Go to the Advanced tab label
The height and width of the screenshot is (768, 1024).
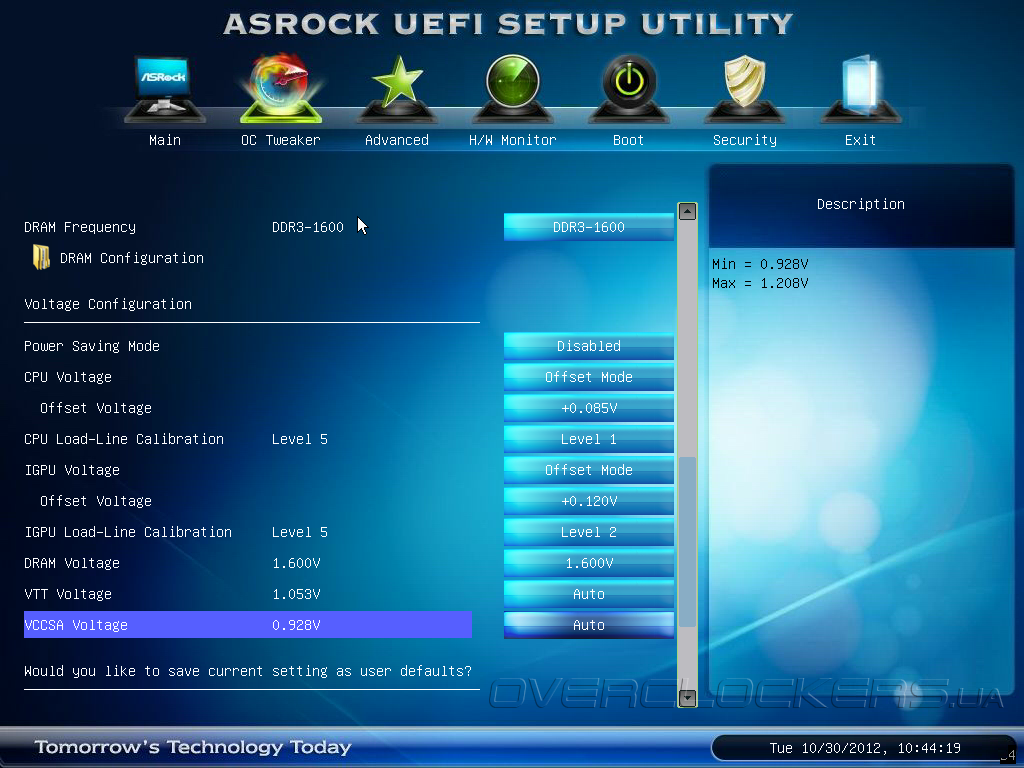[x=396, y=140]
